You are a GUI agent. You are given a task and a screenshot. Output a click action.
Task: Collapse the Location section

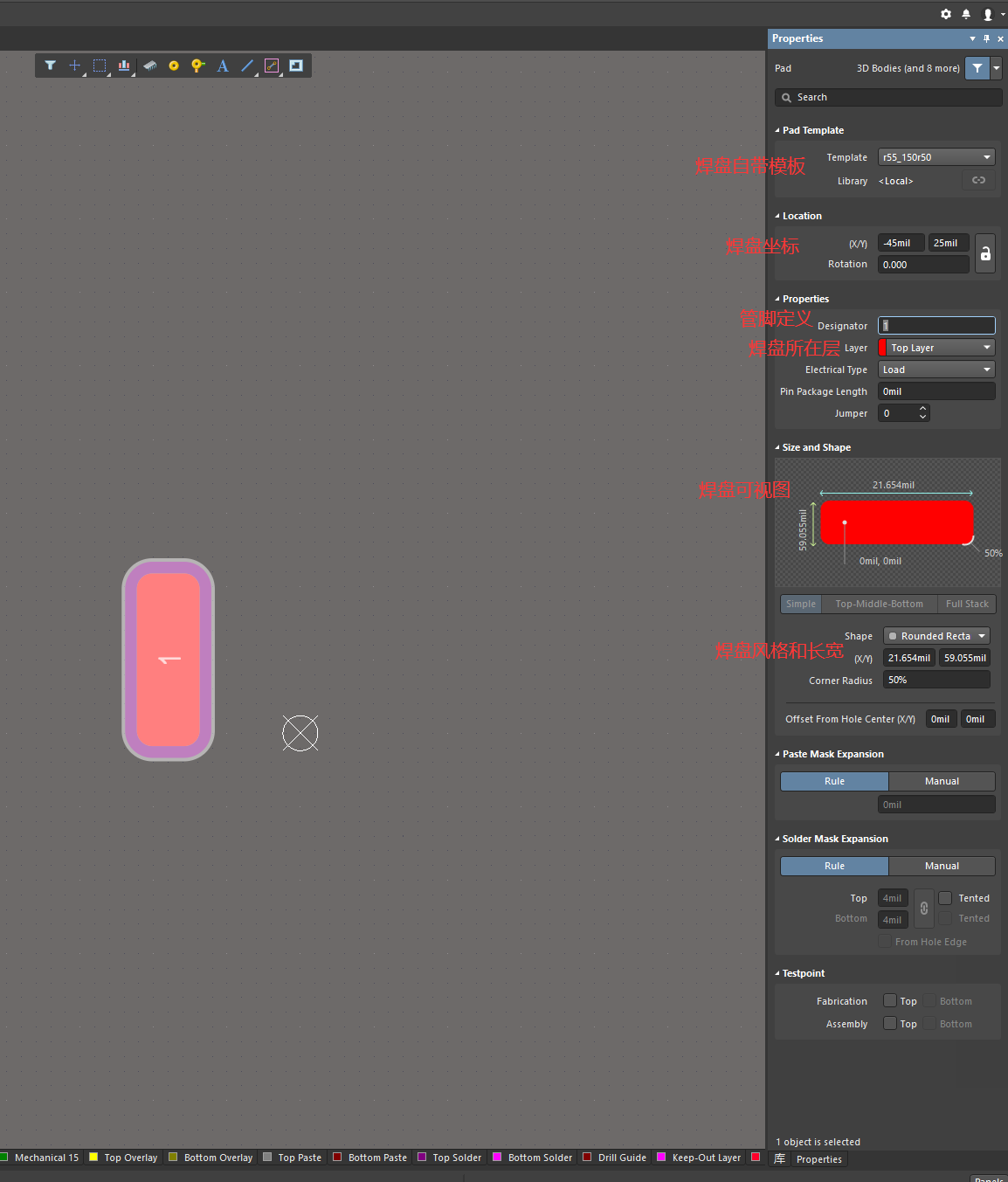[x=777, y=216]
